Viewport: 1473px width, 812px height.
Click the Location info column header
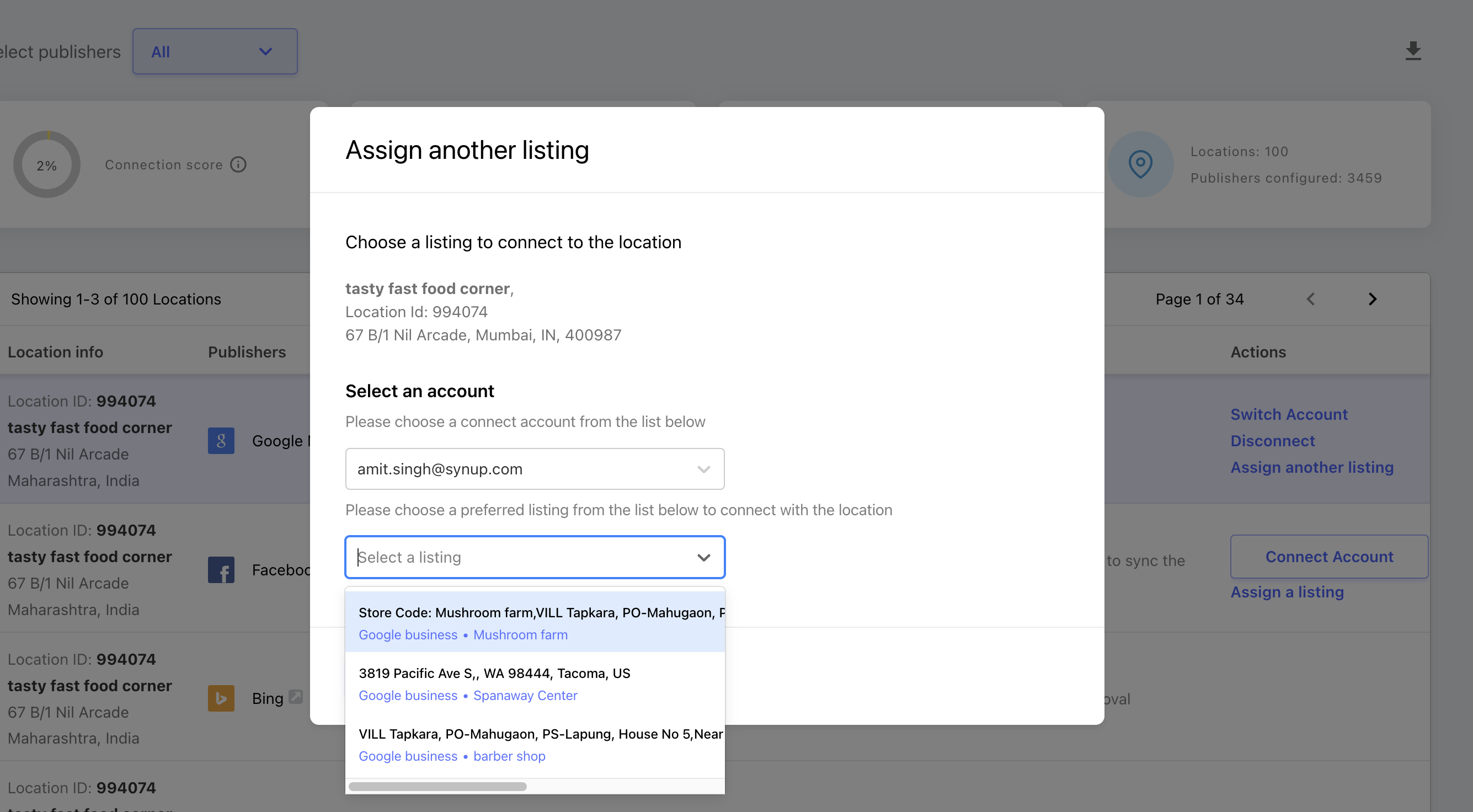tap(56, 352)
